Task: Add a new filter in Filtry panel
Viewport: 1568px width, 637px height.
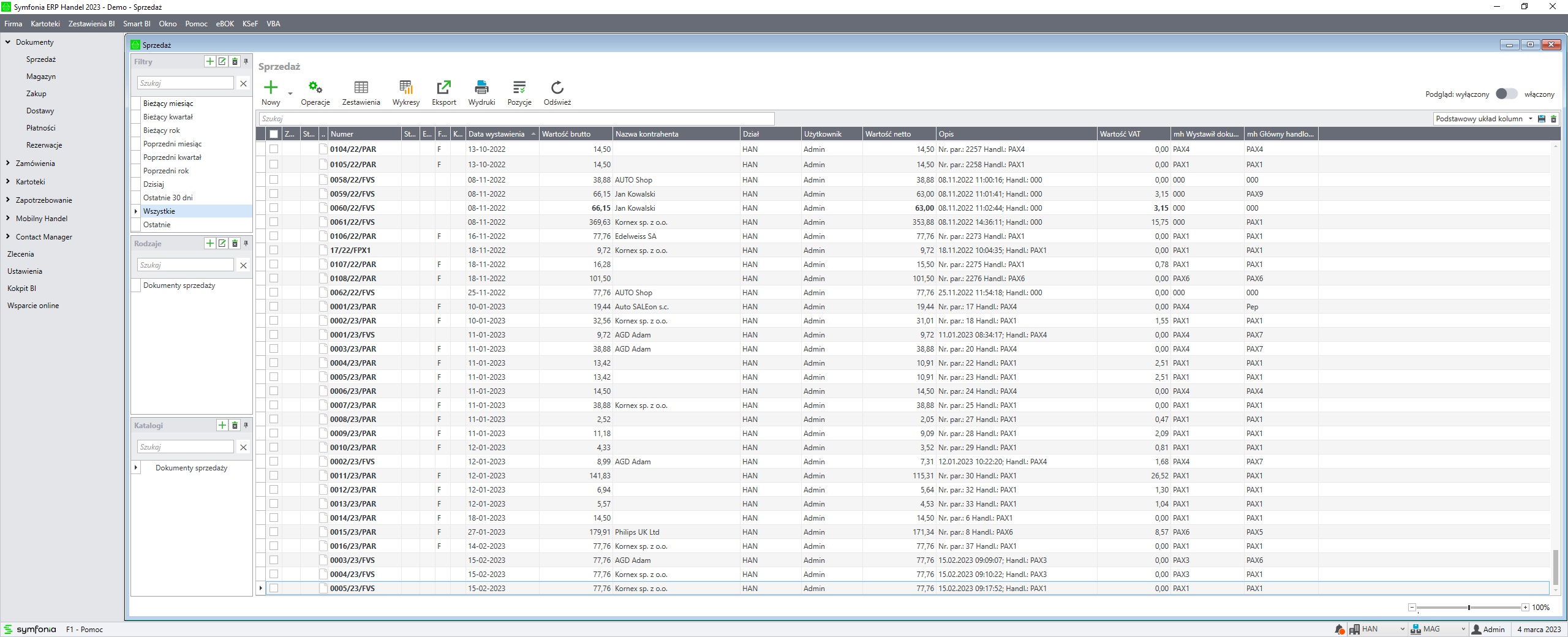Action: coord(210,62)
